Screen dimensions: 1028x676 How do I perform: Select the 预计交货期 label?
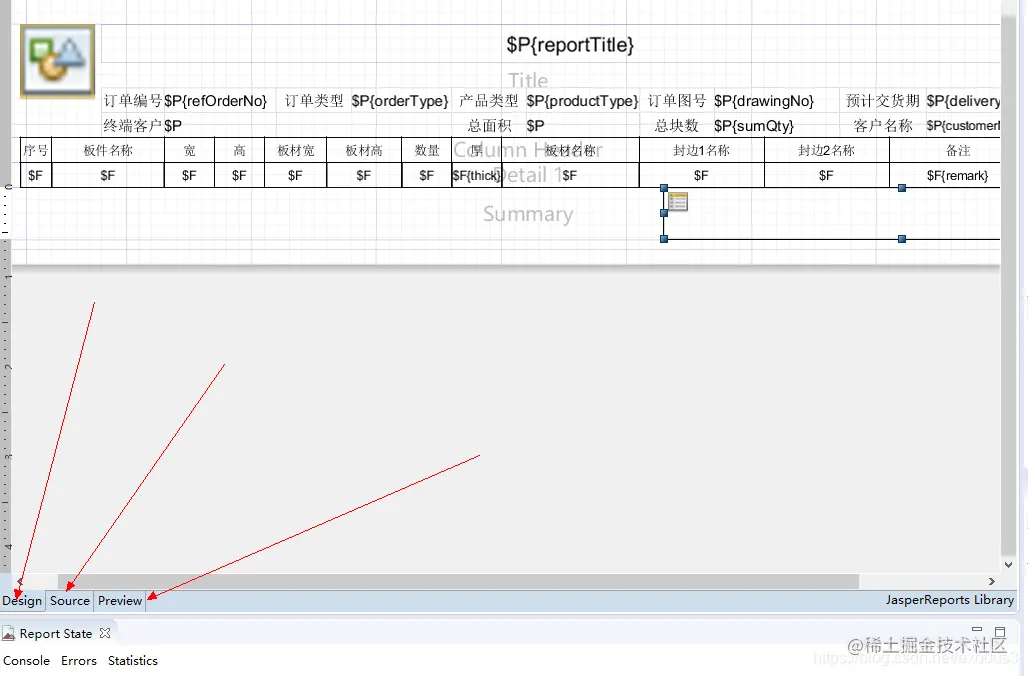tap(882, 101)
